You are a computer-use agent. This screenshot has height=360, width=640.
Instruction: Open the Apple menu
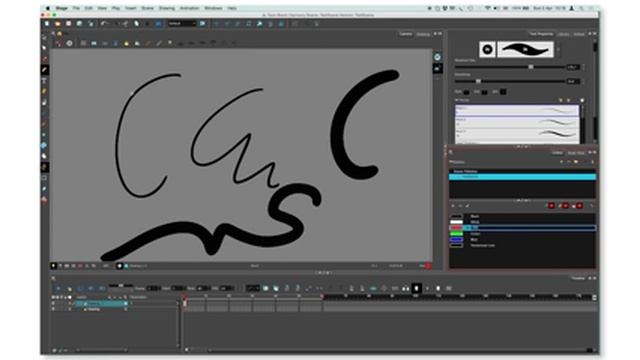pos(48,8)
